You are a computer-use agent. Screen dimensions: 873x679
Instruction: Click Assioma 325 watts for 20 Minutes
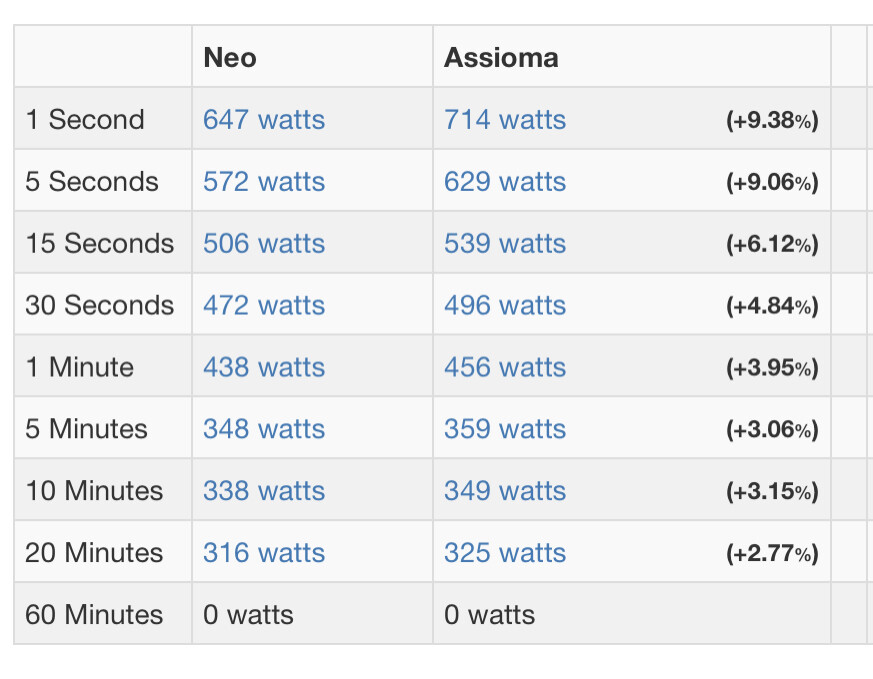505,552
